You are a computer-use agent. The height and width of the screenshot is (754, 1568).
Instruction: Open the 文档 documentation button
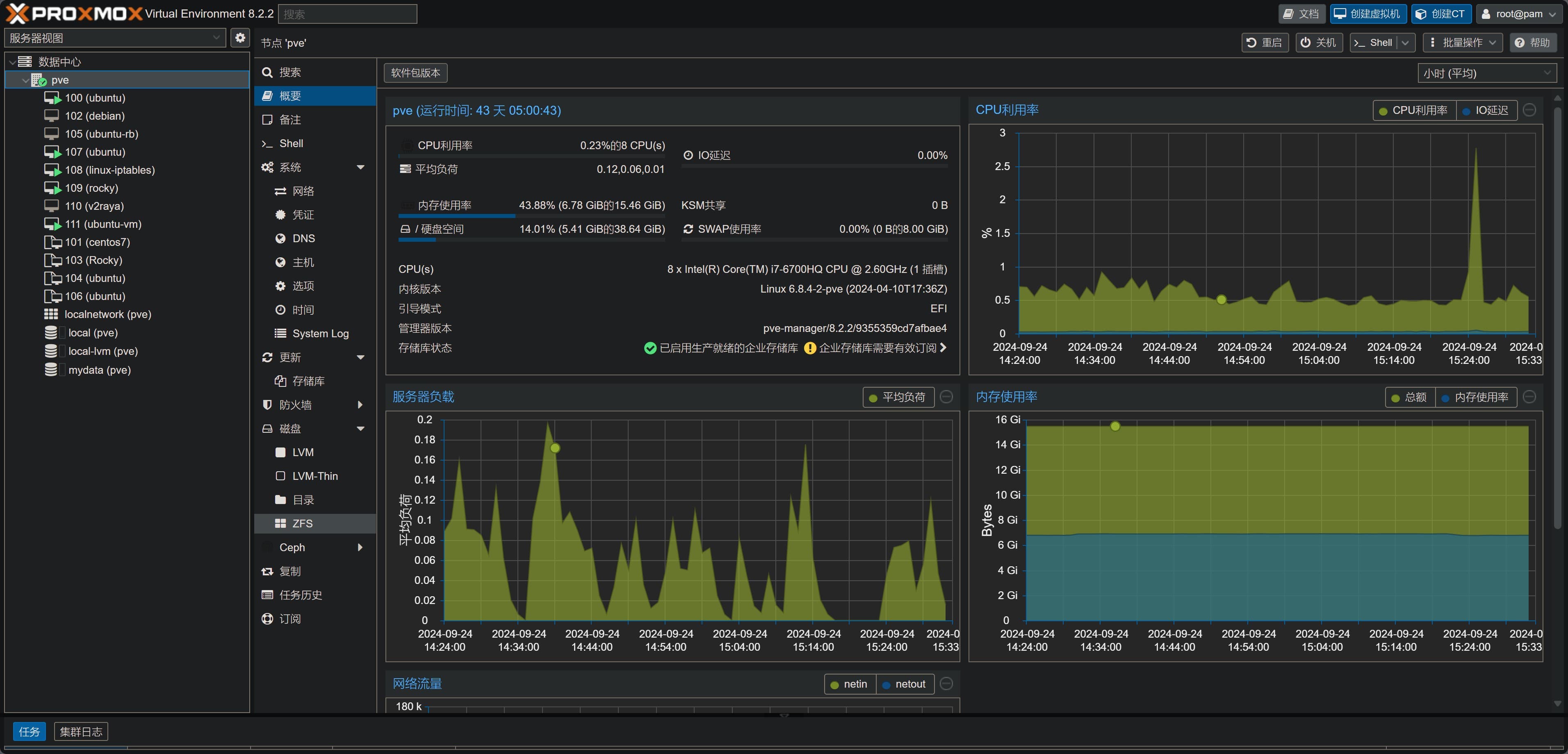point(1301,14)
